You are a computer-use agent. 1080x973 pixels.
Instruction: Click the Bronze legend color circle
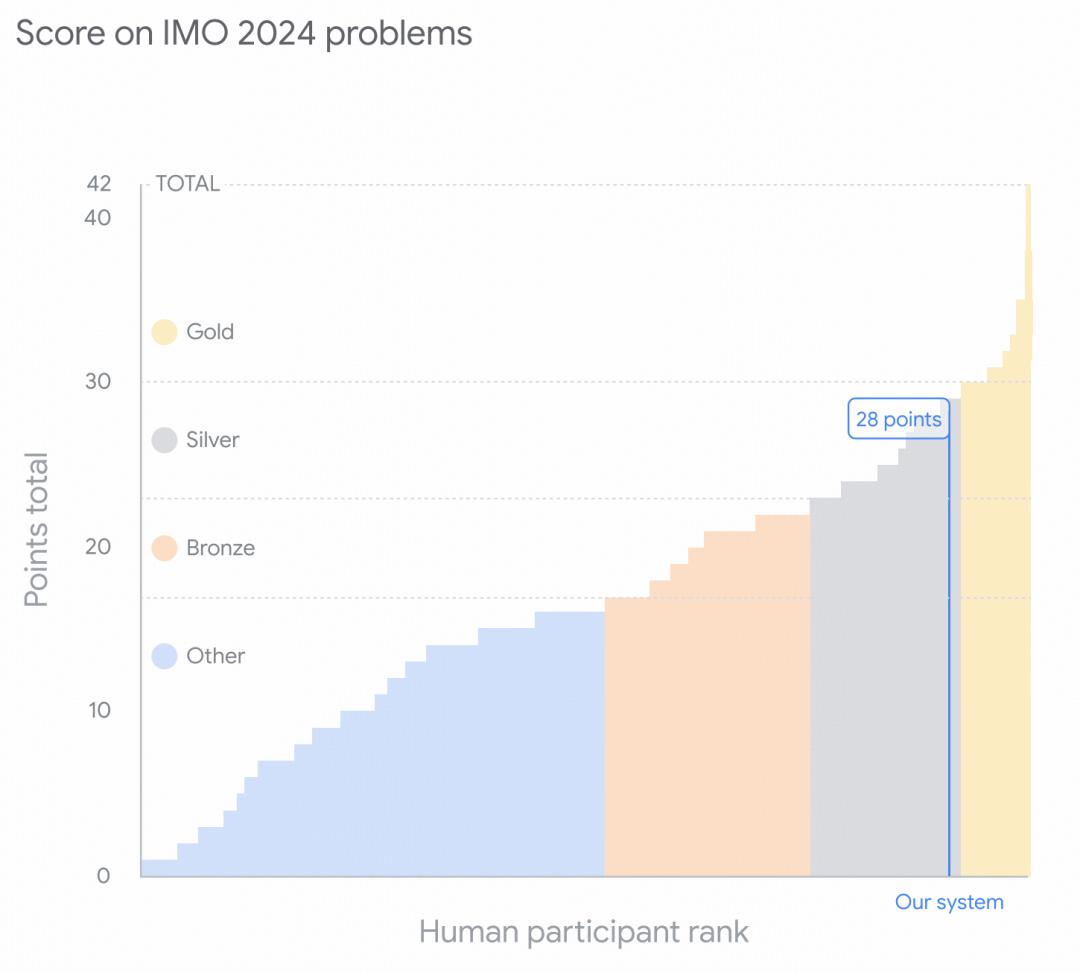point(164,548)
